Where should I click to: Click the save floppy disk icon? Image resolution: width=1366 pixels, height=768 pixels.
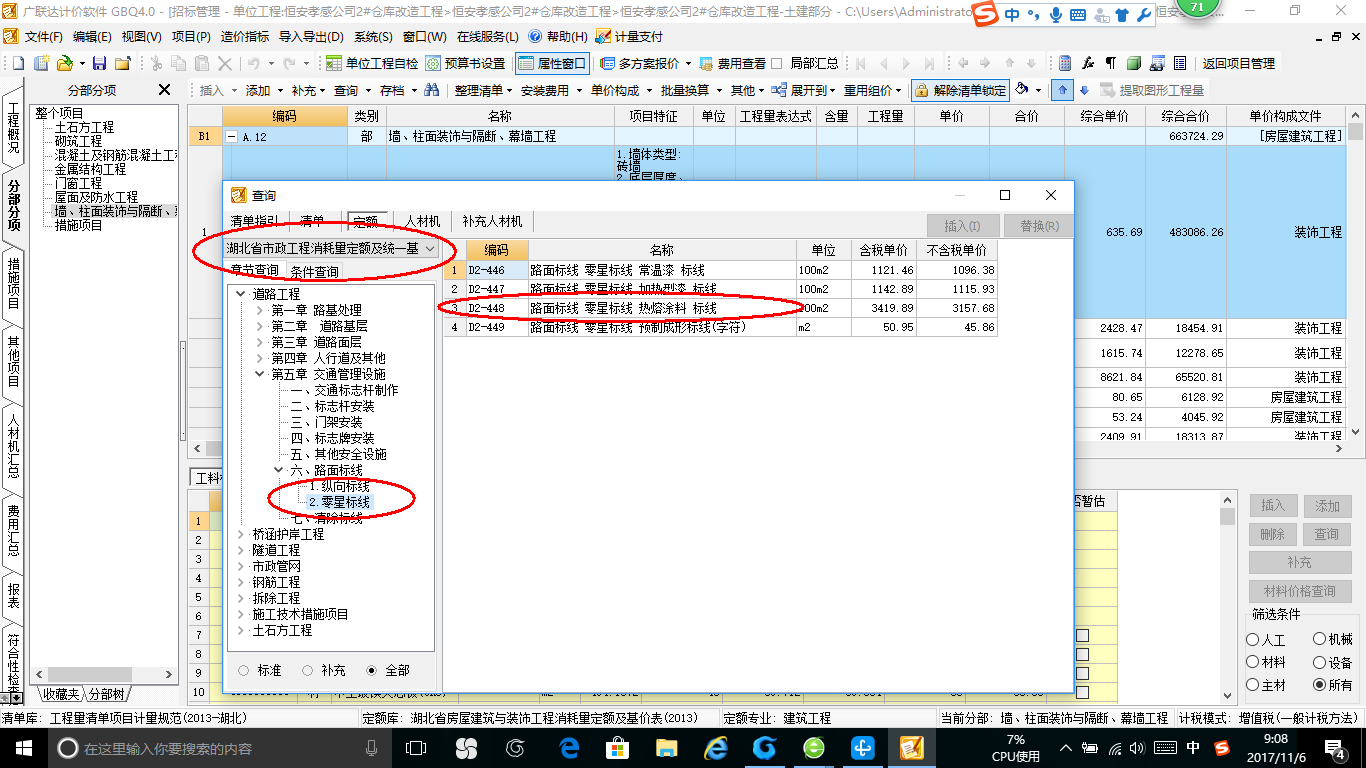coord(101,63)
